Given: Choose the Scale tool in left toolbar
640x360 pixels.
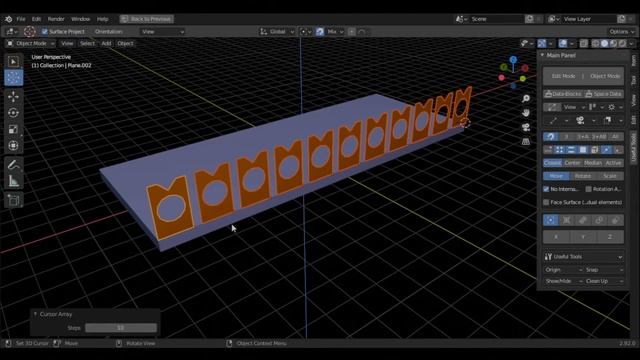Looking at the screenshot, I should [x=13, y=129].
